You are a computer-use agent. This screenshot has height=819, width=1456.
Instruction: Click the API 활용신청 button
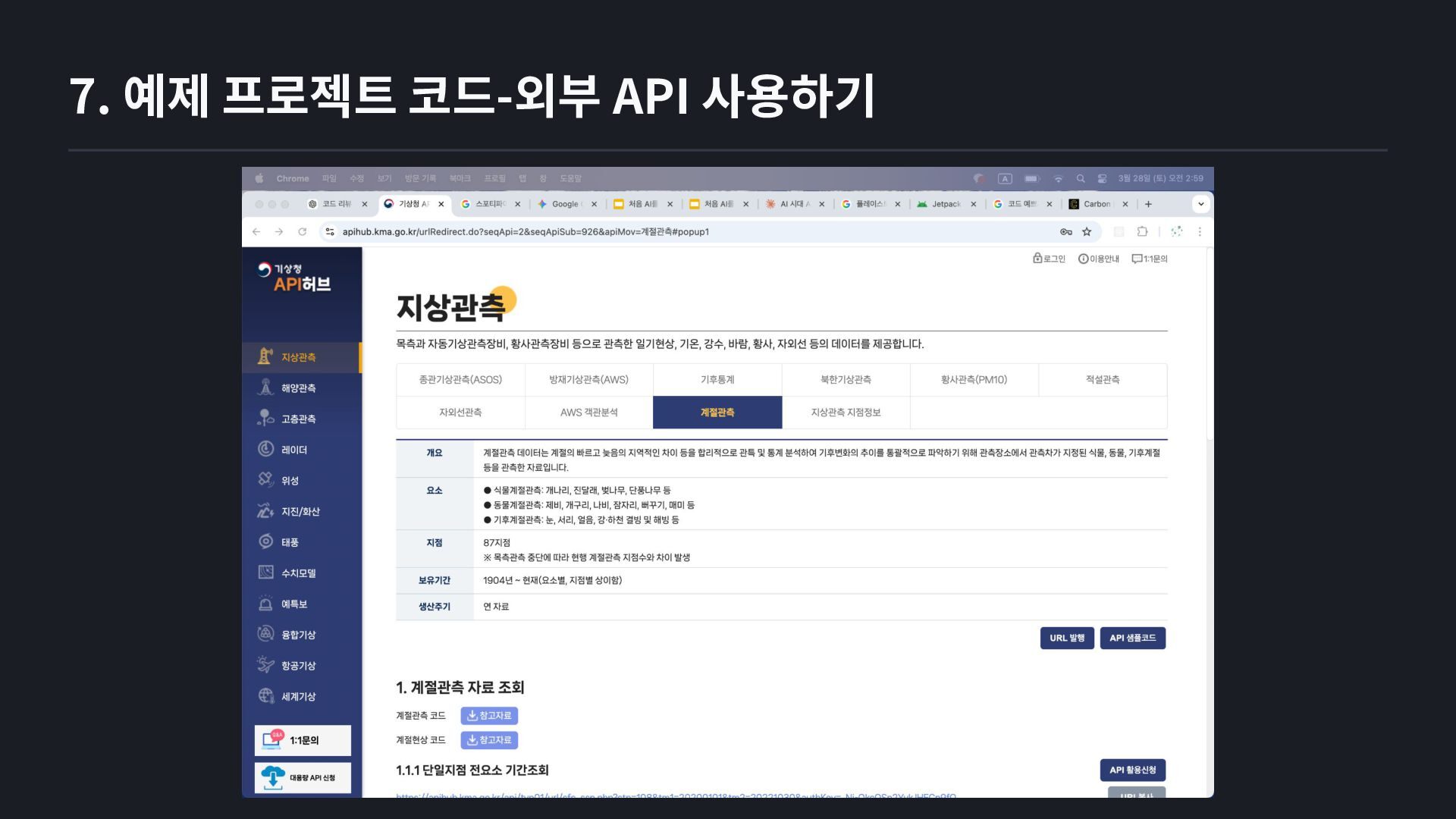[x=1132, y=770]
